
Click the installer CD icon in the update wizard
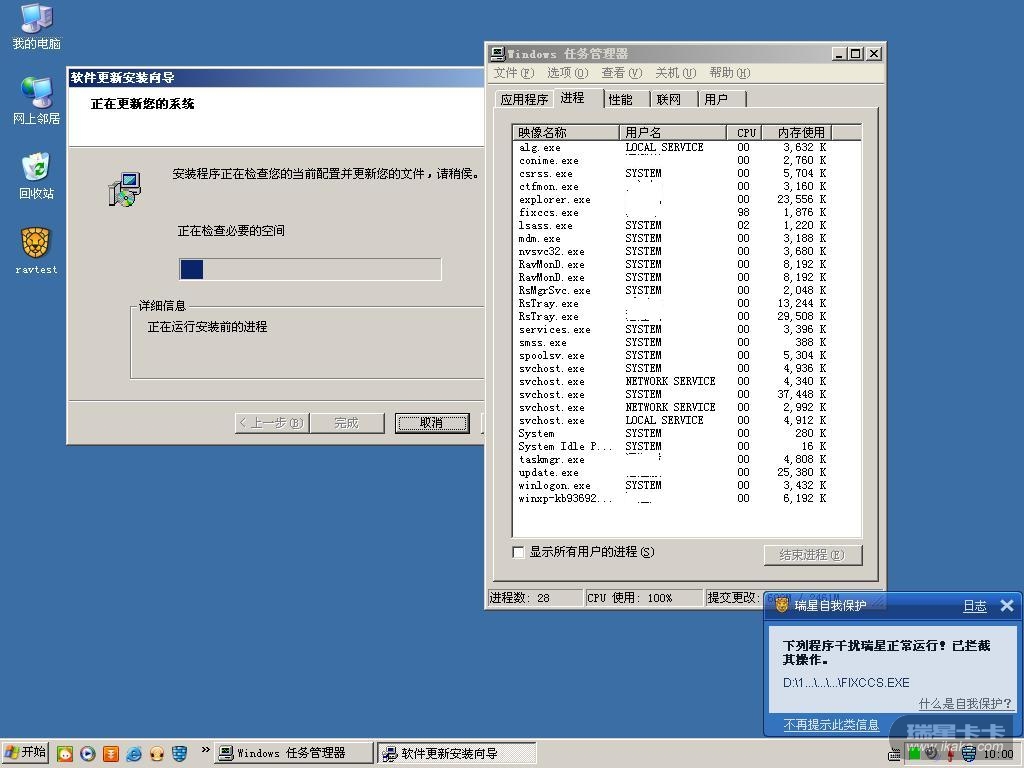pyautogui.click(x=125, y=189)
